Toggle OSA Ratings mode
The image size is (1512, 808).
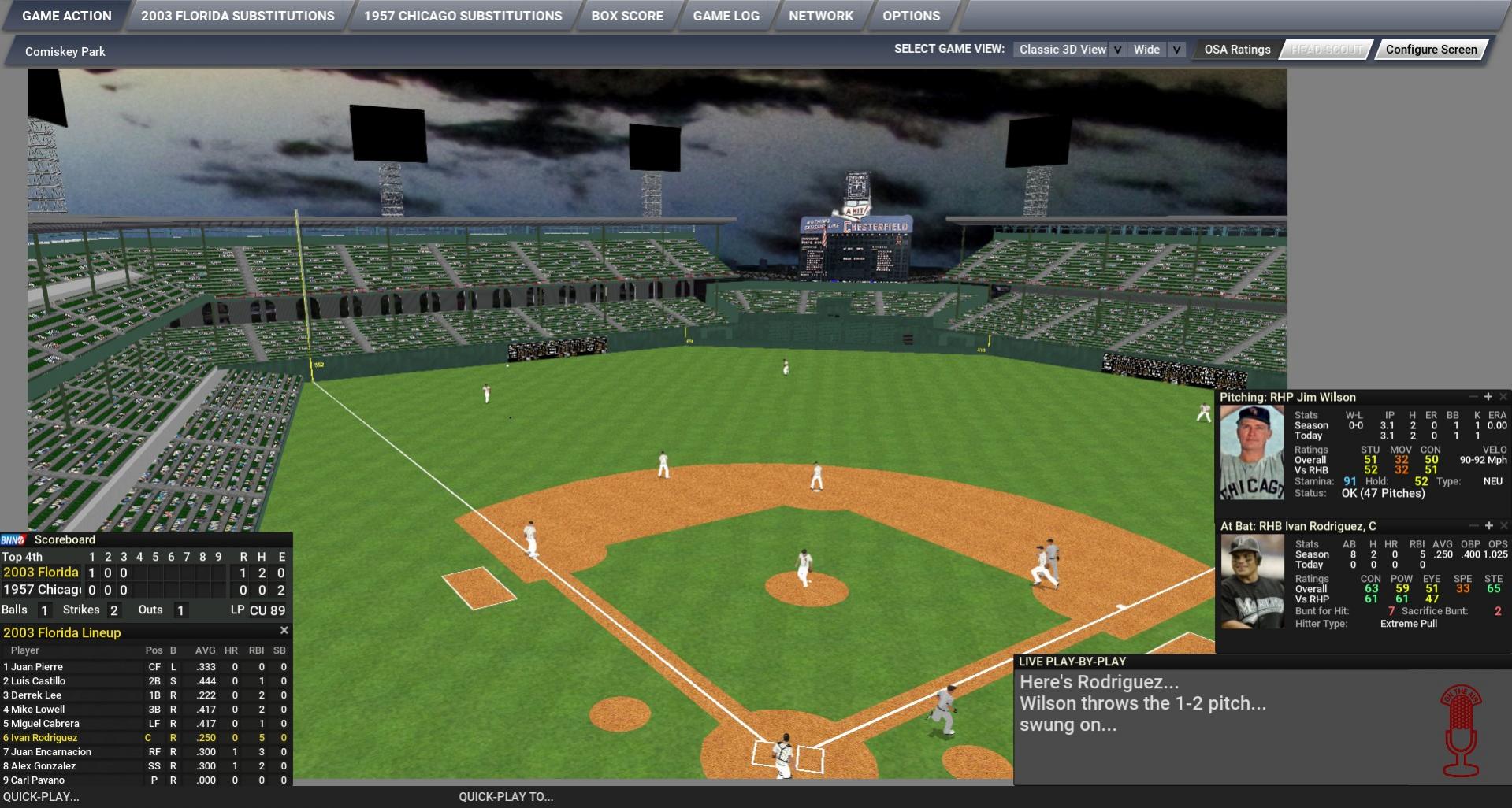point(1237,50)
